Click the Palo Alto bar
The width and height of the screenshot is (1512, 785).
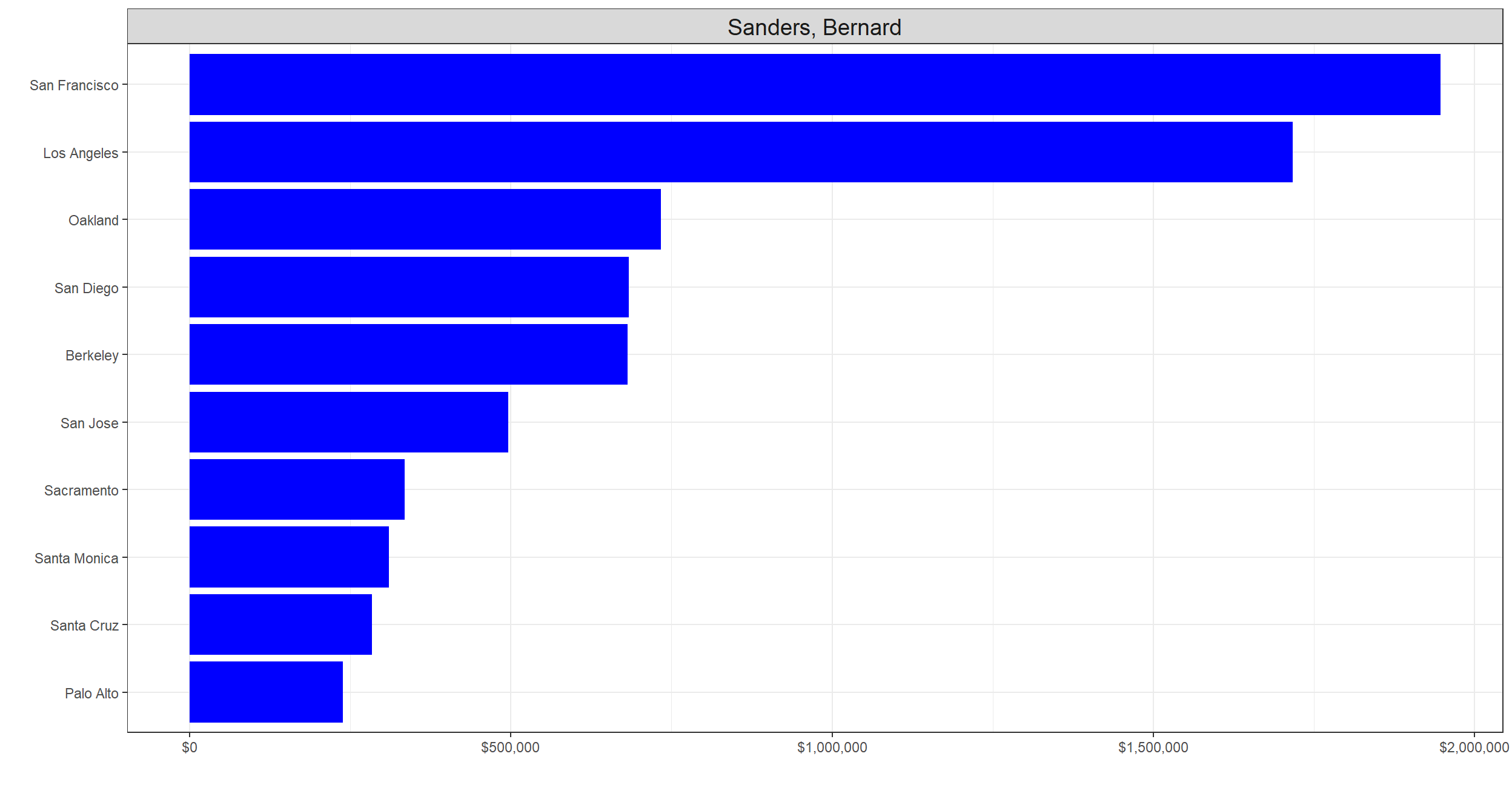pos(266,692)
